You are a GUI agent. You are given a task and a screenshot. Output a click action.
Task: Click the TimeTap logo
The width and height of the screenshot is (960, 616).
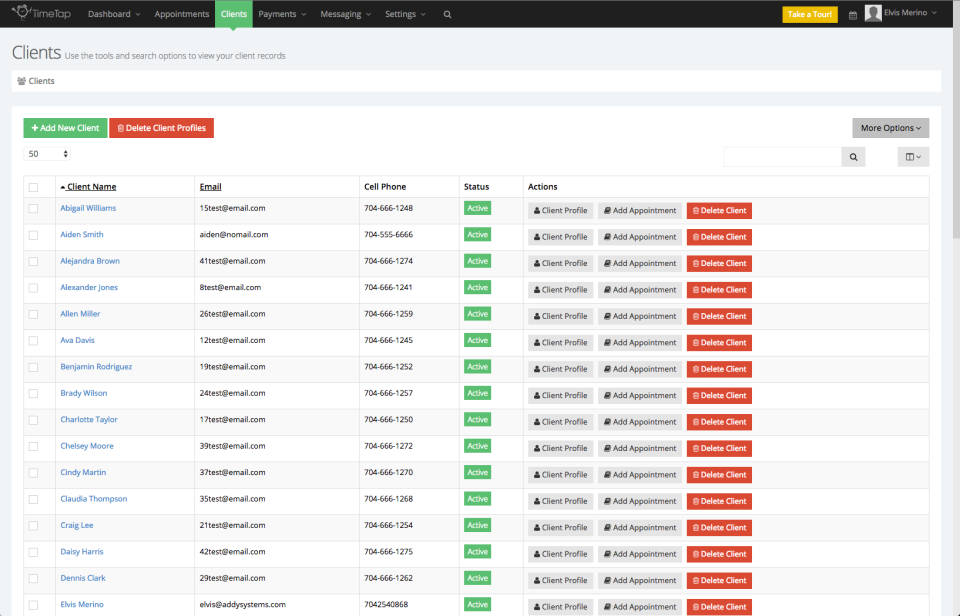[40, 13]
